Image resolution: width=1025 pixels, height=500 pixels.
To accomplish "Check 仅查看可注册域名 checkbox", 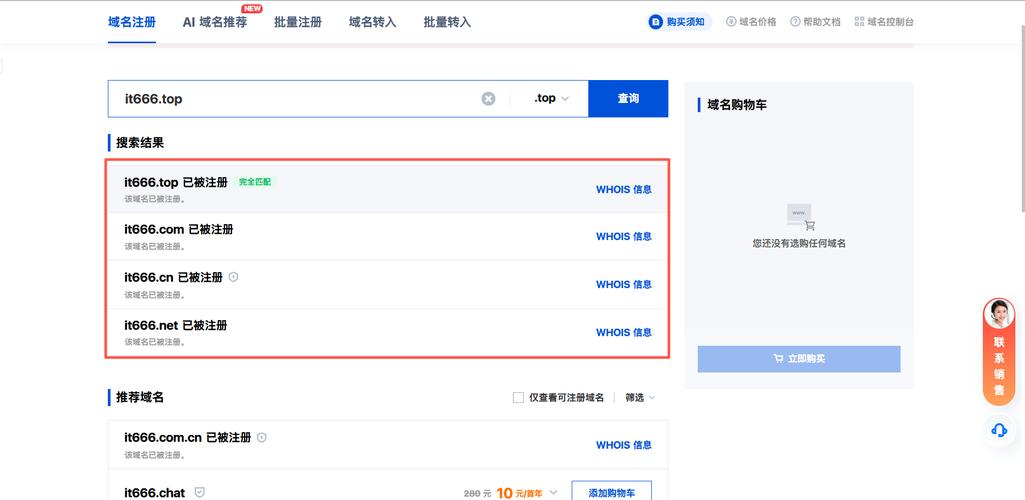I will click(518, 397).
